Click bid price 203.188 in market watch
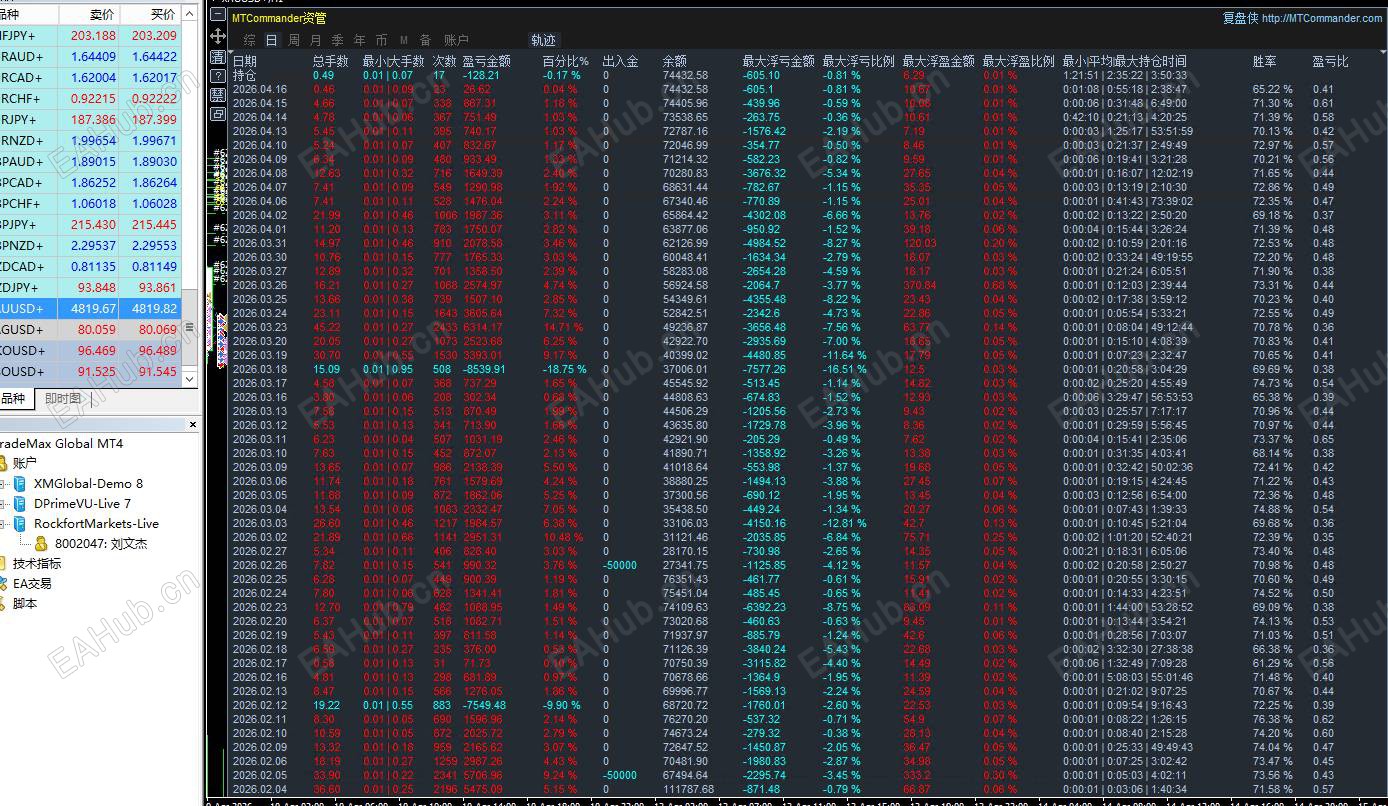The height and width of the screenshot is (806, 1388). [x=93, y=35]
